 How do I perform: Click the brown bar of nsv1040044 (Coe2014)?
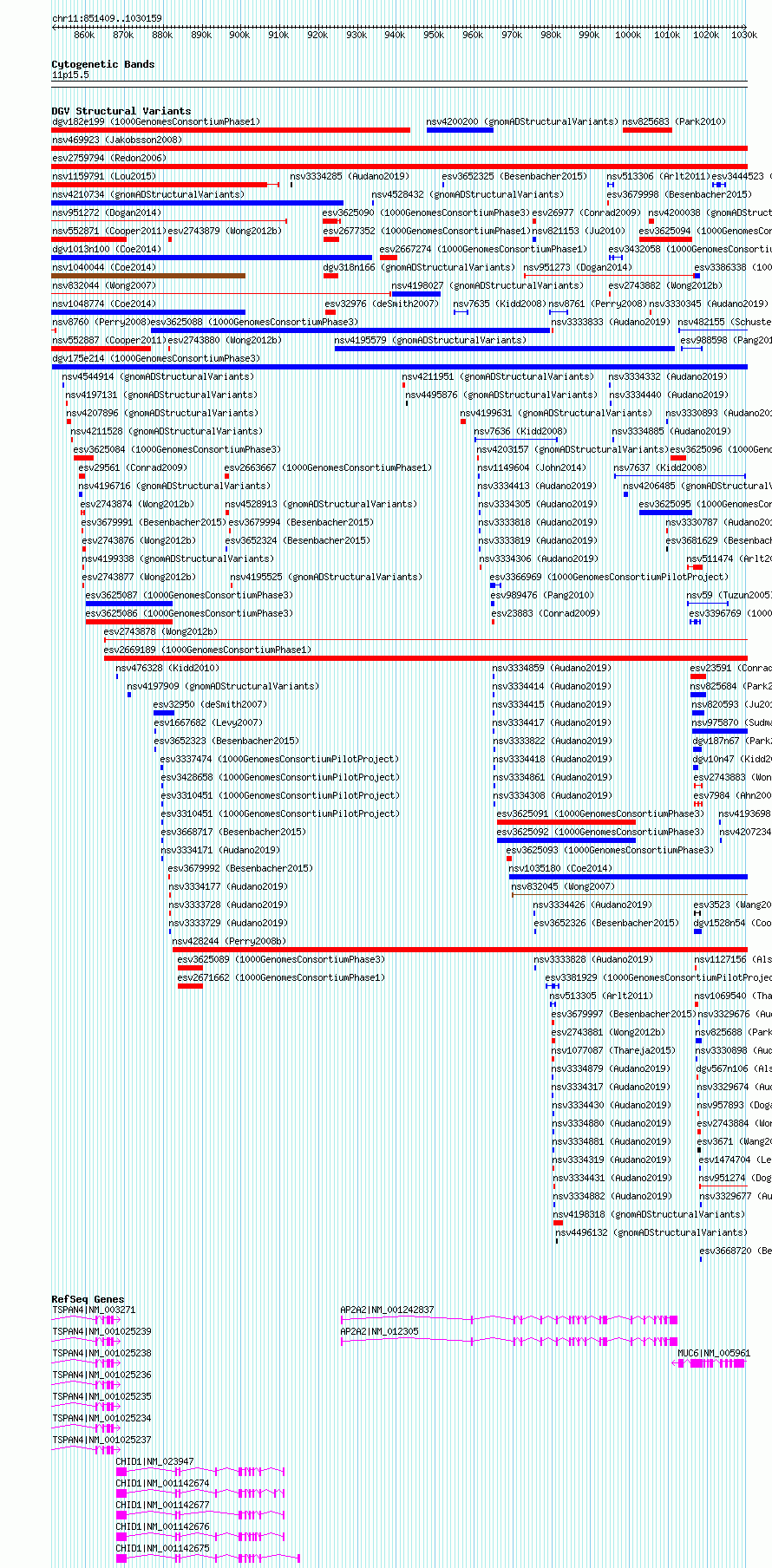(x=148, y=276)
